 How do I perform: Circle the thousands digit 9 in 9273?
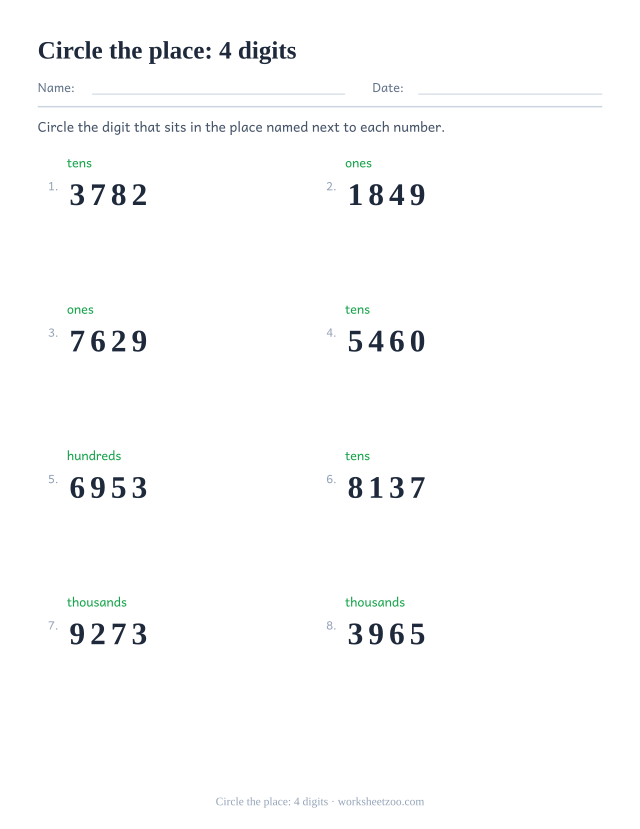point(77,634)
